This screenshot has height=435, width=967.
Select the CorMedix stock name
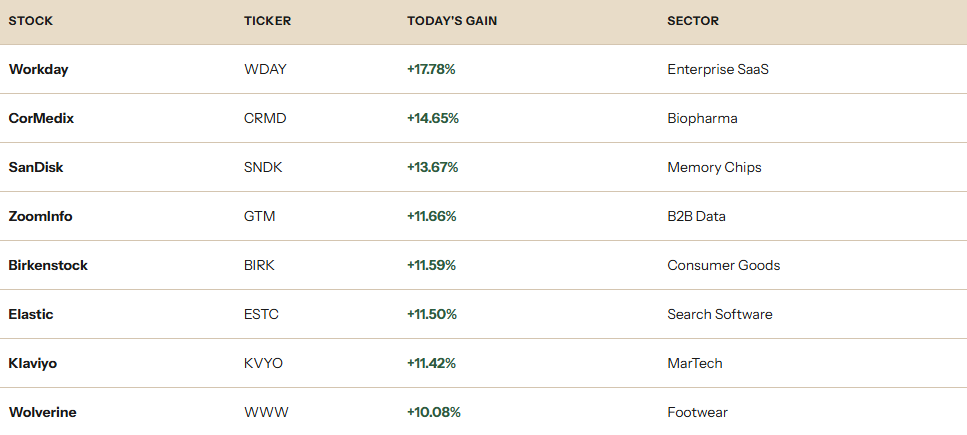pos(41,118)
